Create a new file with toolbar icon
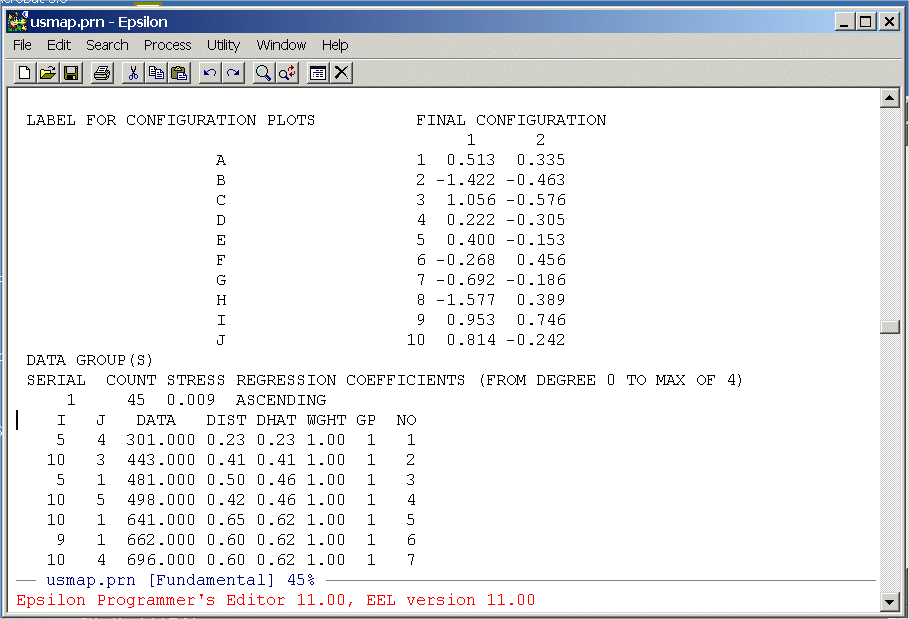The width and height of the screenshot is (909, 619). [x=24, y=73]
